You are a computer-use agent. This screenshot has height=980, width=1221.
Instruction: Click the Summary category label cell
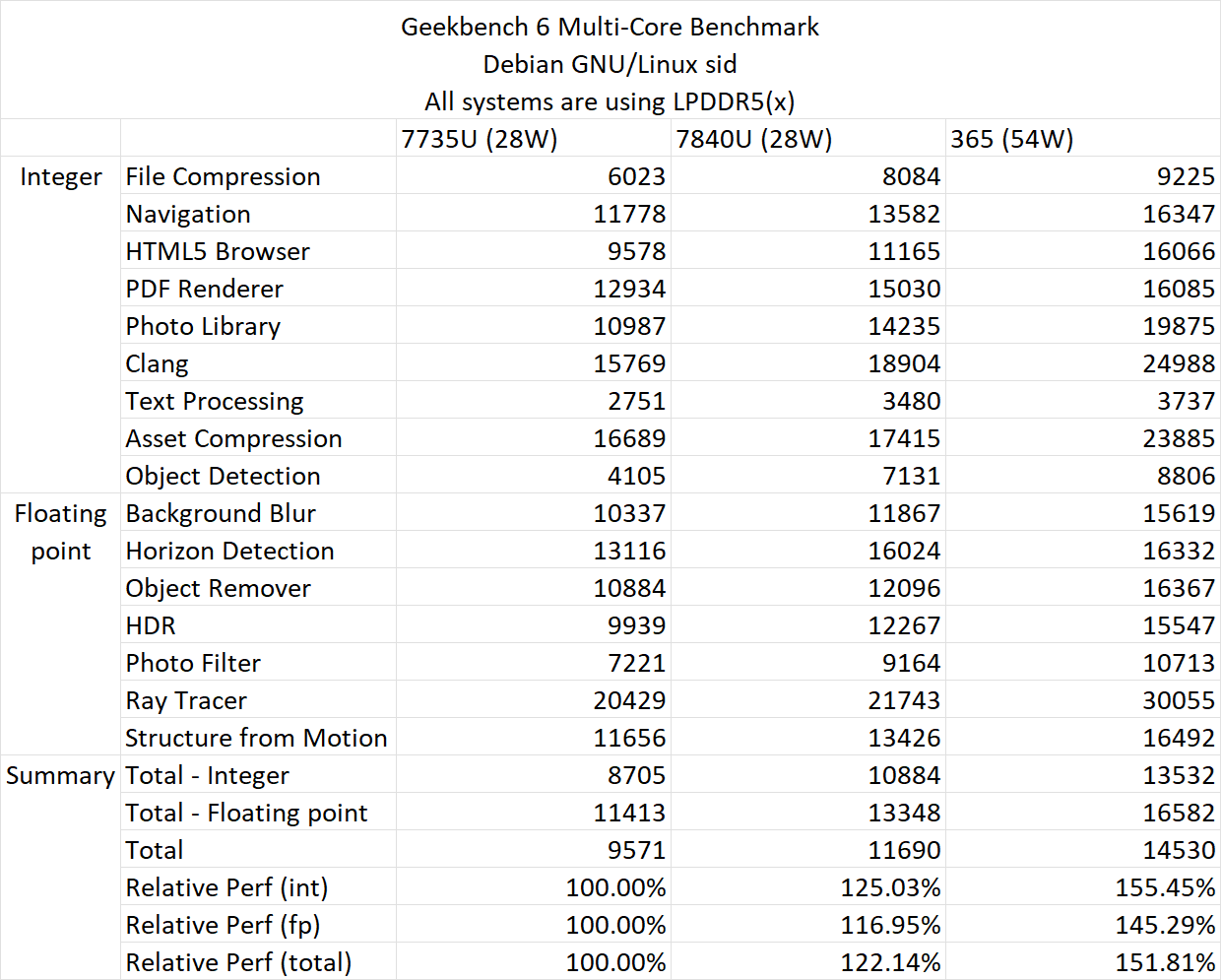(x=61, y=776)
